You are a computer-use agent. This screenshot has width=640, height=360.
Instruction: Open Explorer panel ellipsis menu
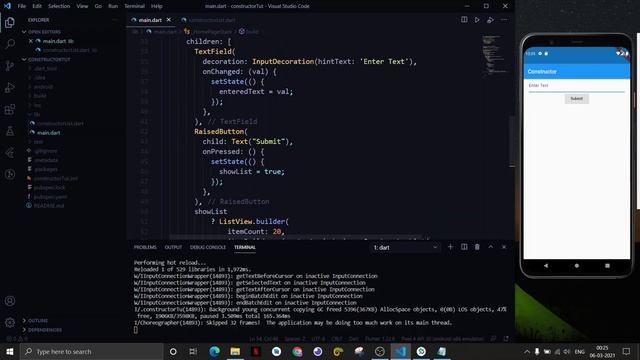[x=115, y=20]
